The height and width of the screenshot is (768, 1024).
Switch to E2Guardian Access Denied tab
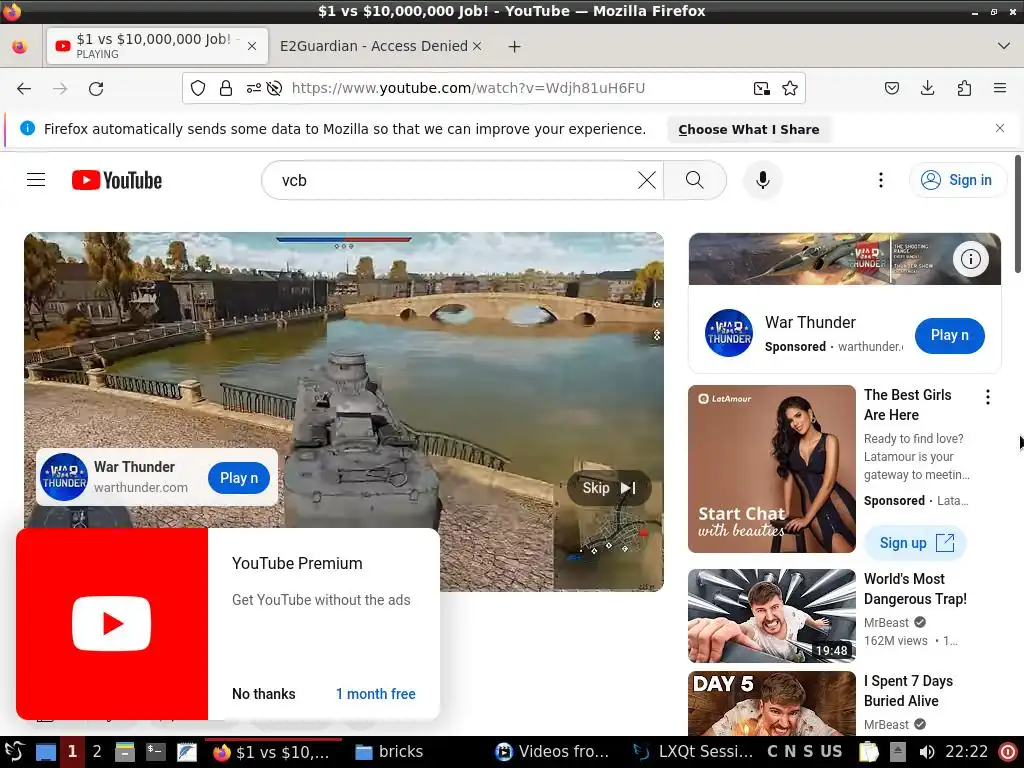coord(374,46)
